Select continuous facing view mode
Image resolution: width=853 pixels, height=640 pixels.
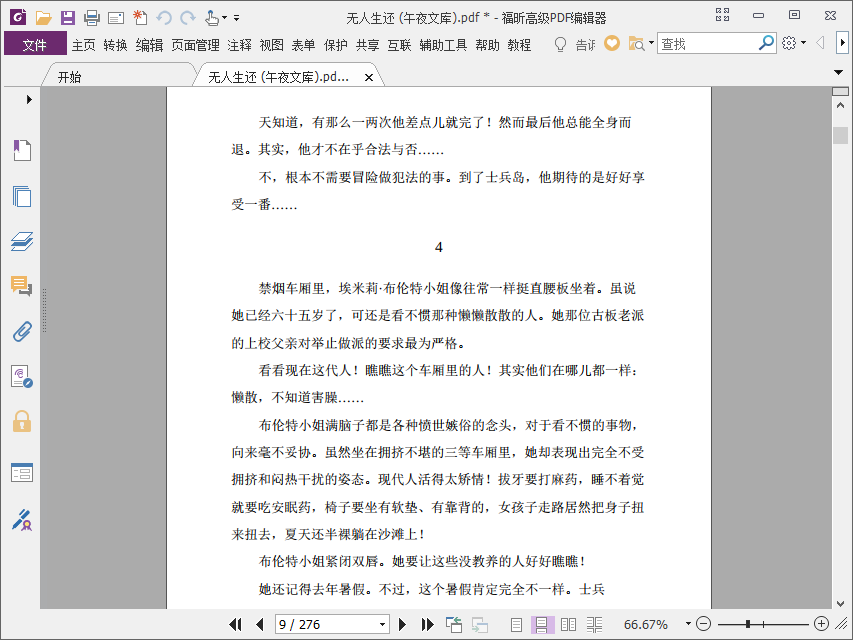tap(594, 625)
